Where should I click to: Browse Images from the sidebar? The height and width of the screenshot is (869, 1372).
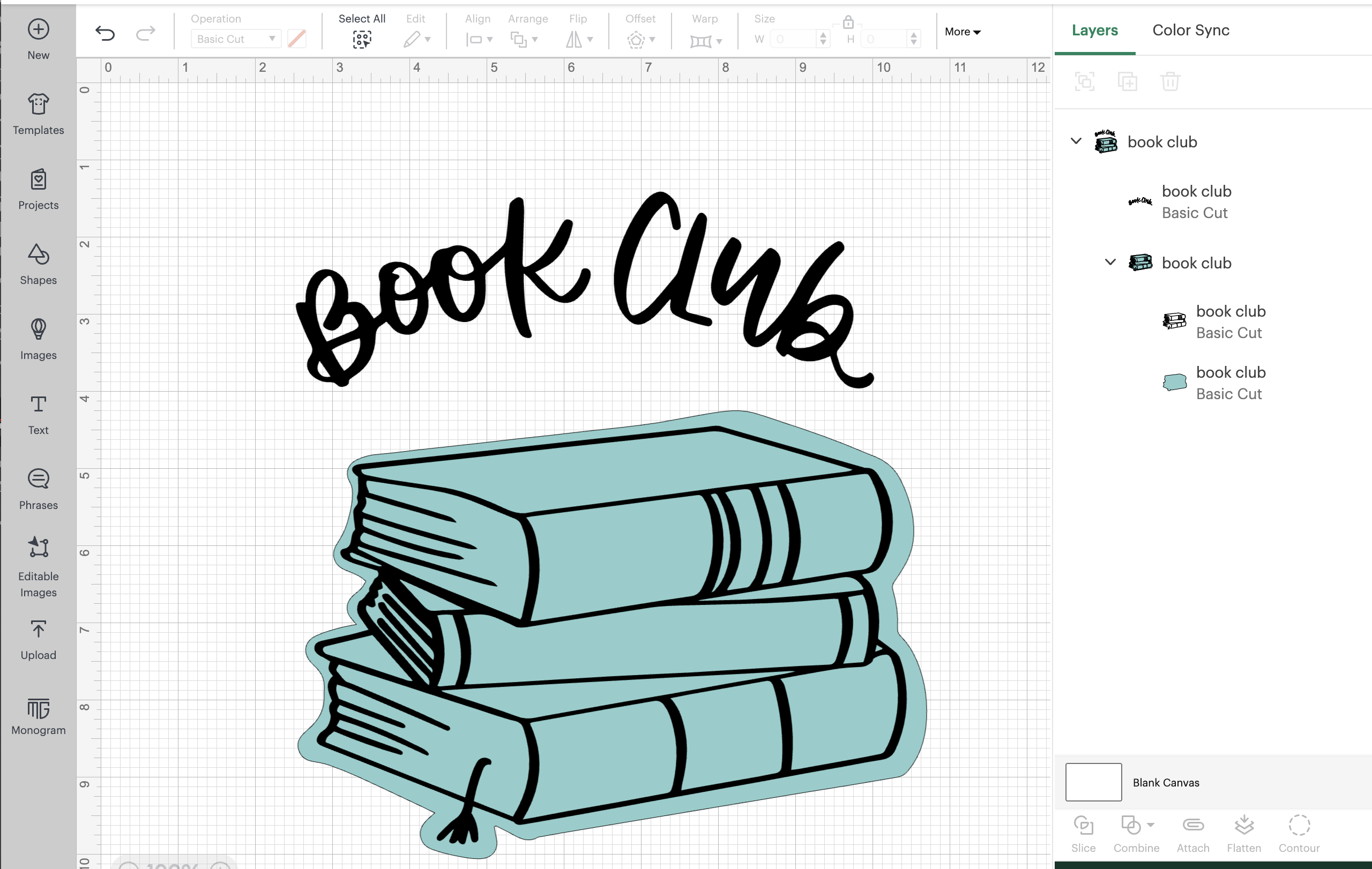tap(38, 339)
